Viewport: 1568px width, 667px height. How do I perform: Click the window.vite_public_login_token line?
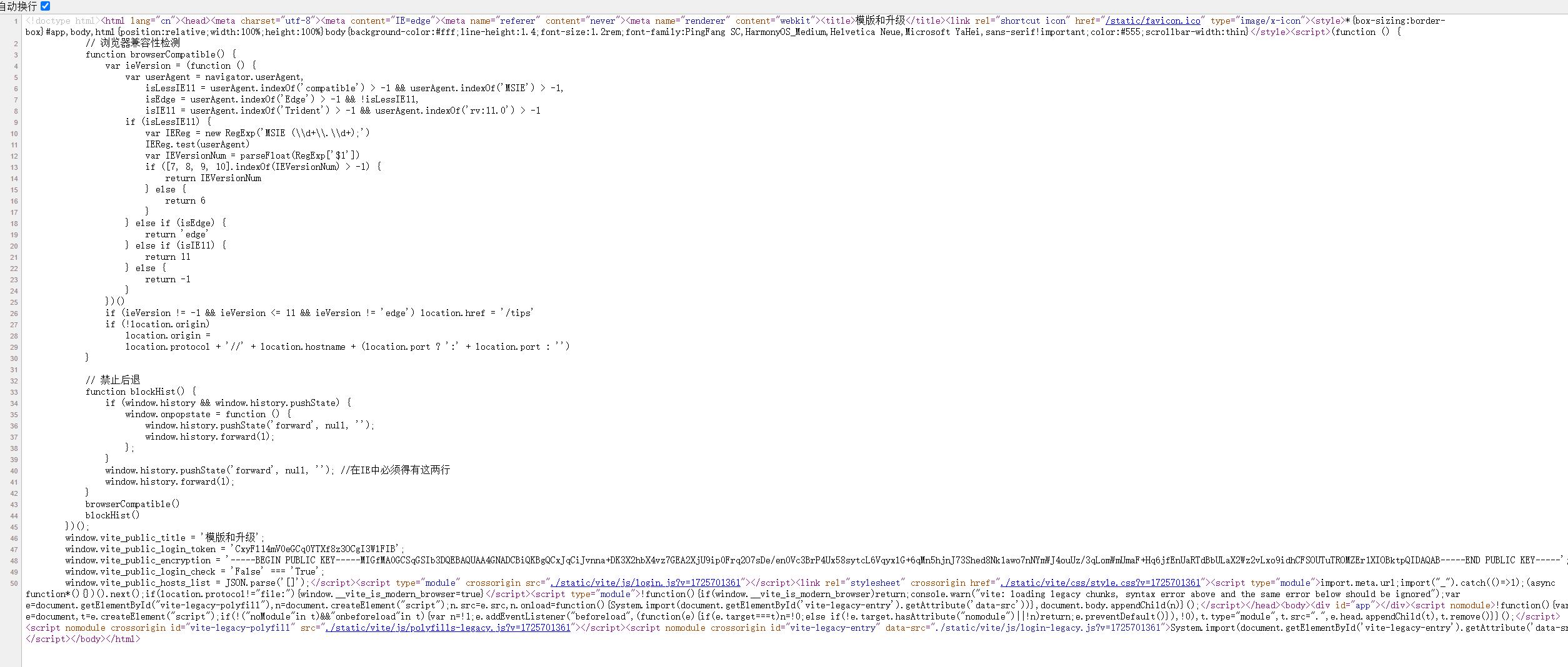point(235,549)
